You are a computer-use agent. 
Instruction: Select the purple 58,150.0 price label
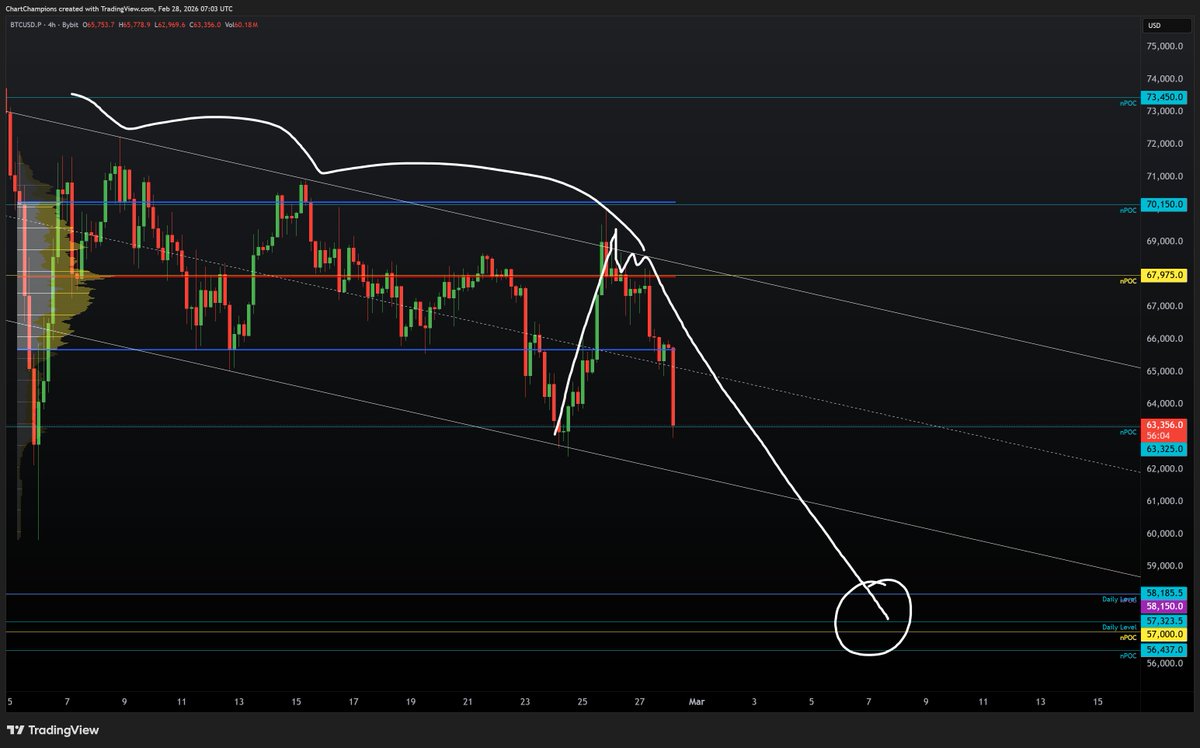point(1164,606)
